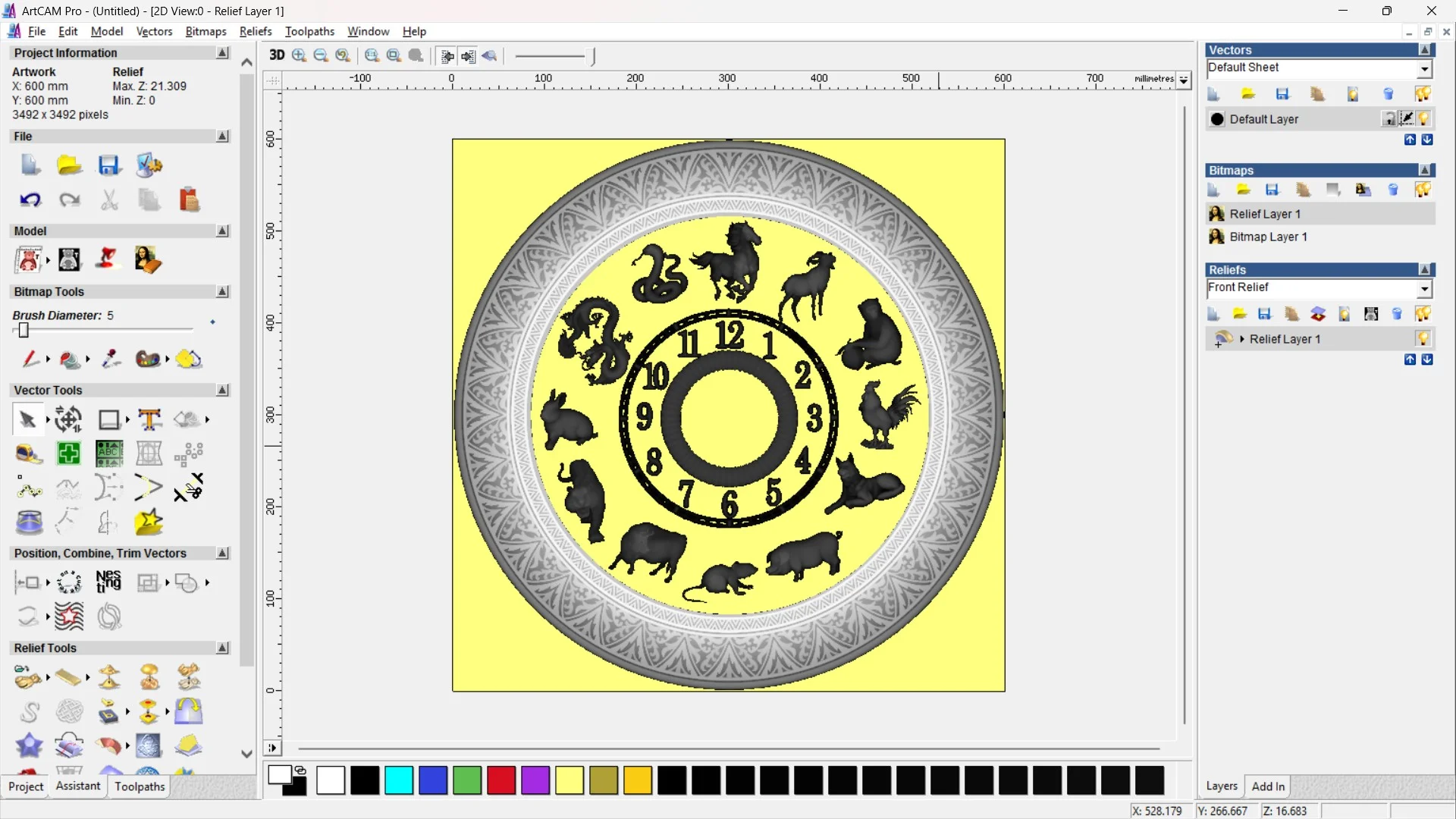Screen dimensions: 1456x819
Task: Select the Block Text tool in Vector Tools
Action: 108,453
